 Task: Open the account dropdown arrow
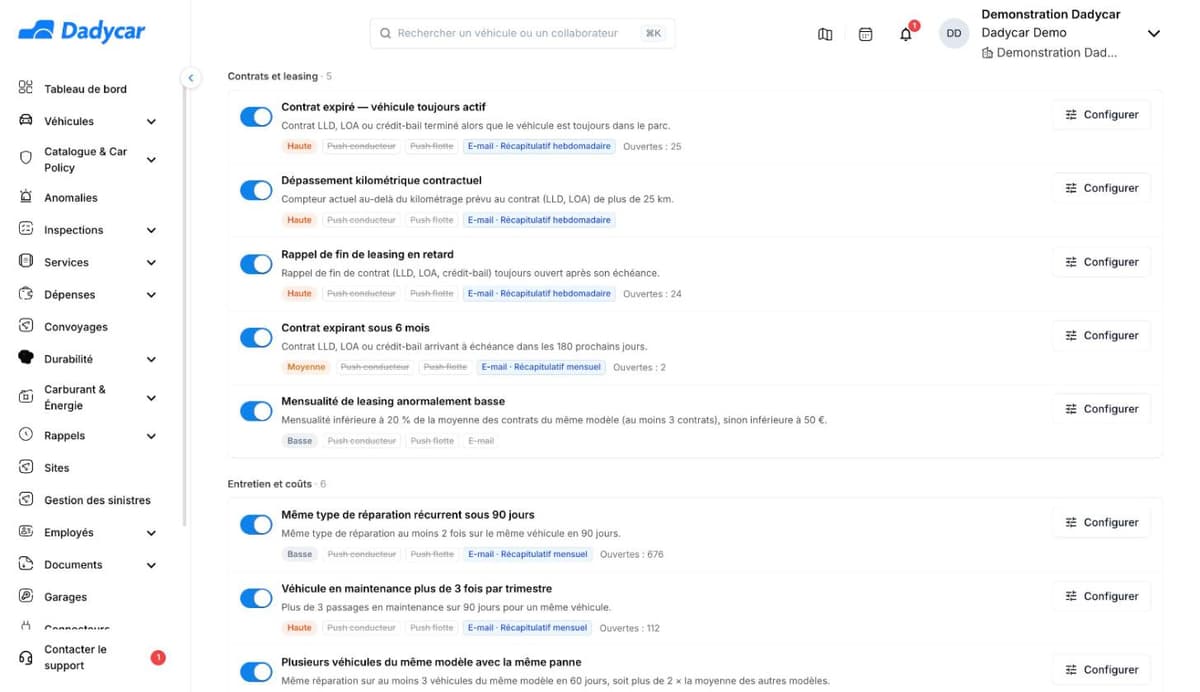click(x=1153, y=34)
